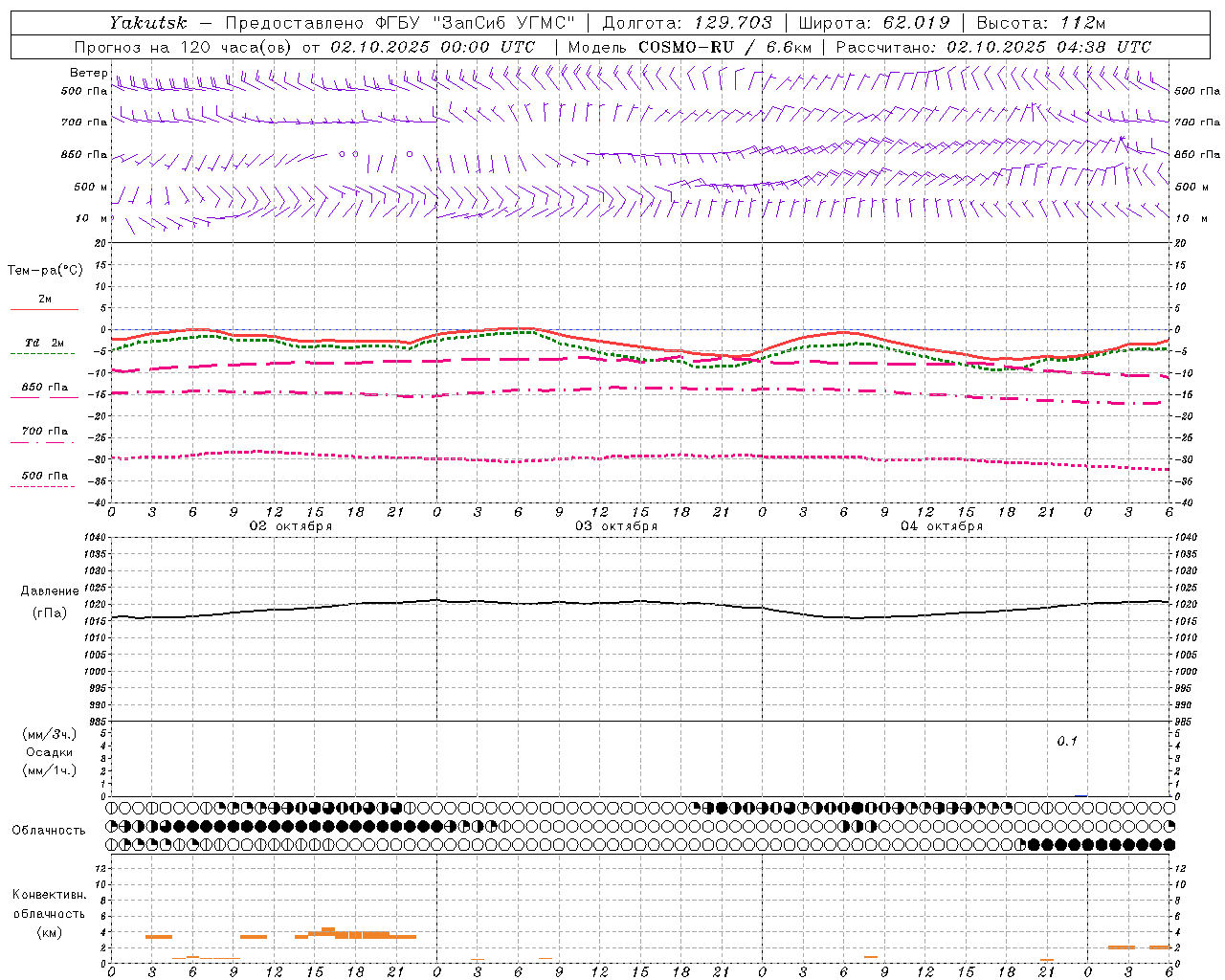
Task: Click the 'Осадки' precipitation label
Action: [50, 752]
